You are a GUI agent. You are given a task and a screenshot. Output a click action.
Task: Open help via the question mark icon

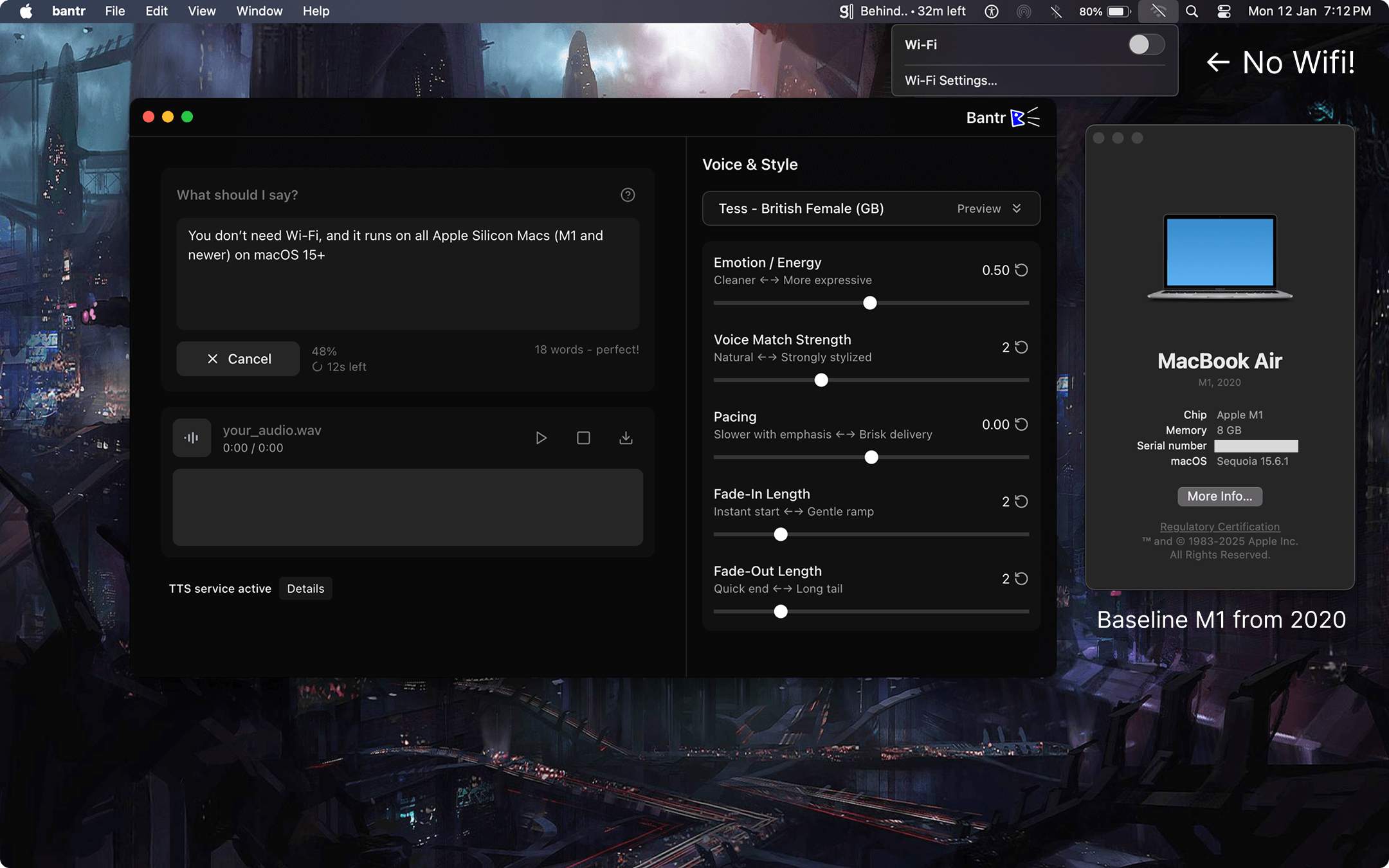(627, 194)
